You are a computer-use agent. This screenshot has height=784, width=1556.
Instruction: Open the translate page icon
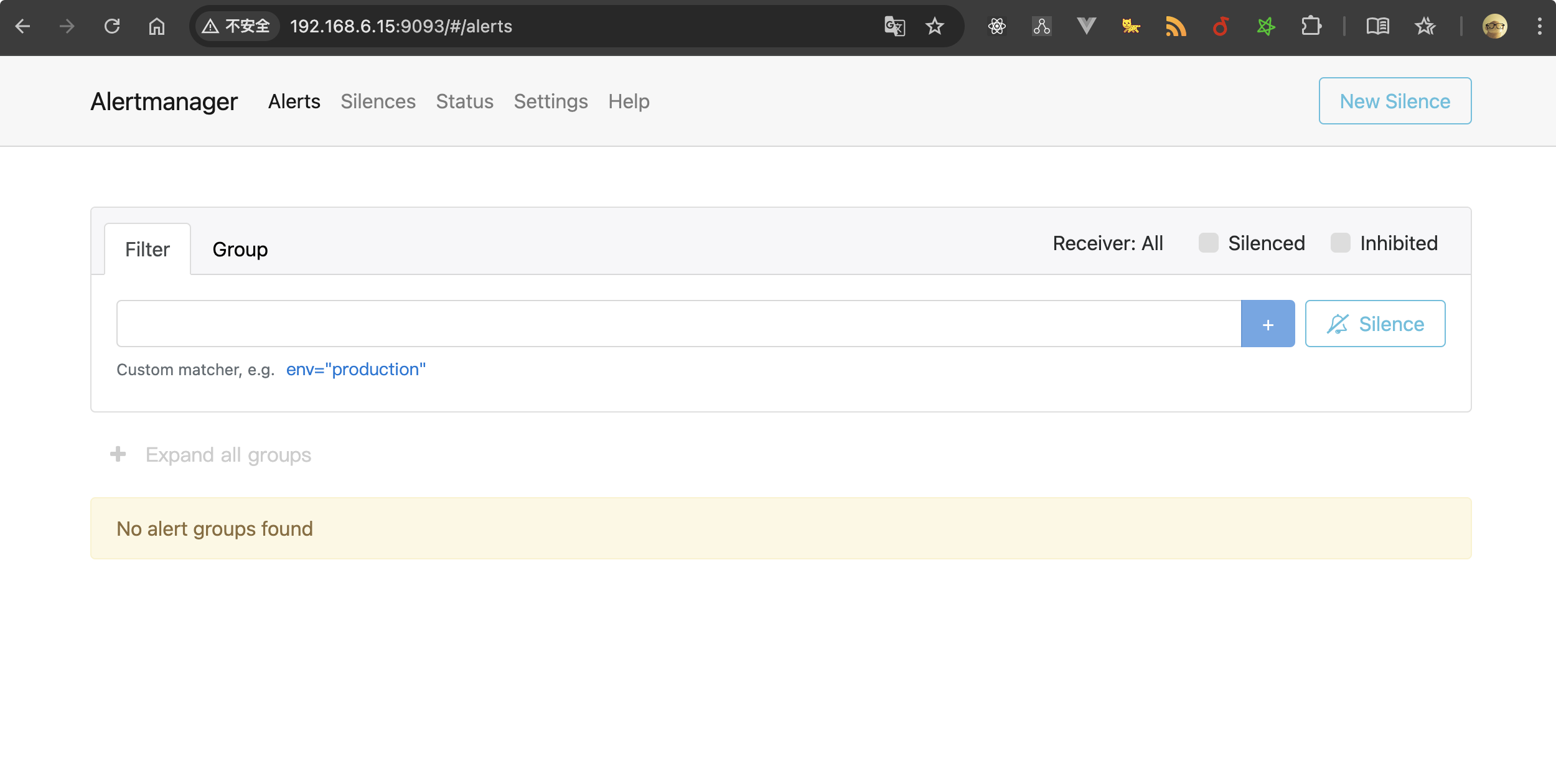[894, 26]
